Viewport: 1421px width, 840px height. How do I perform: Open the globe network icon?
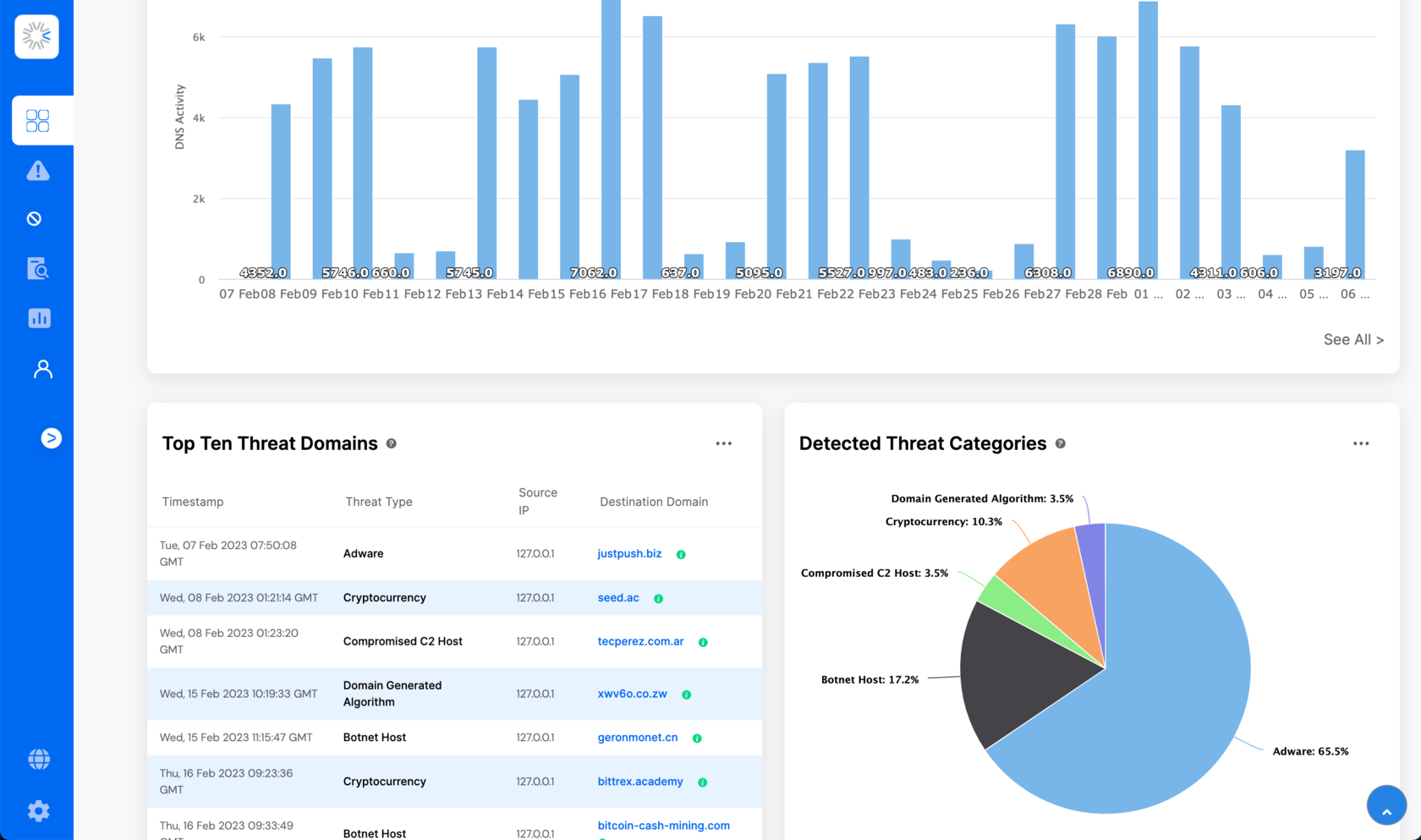39,760
